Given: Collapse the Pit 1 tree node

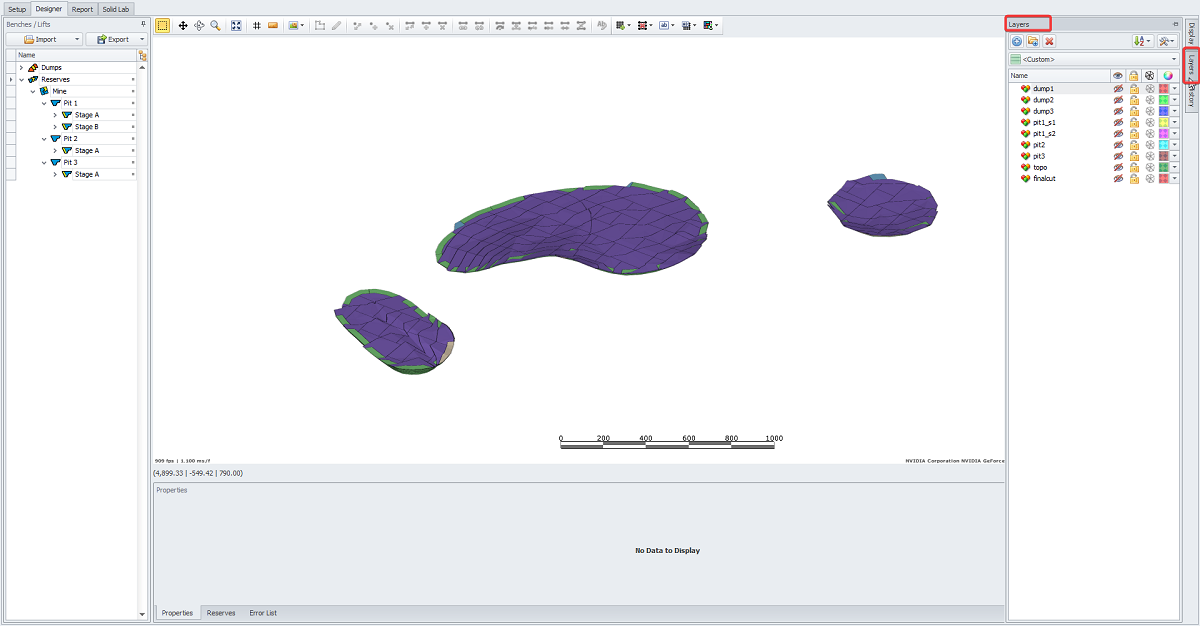Looking at the screenshot, I should click(x=44, y=103).
